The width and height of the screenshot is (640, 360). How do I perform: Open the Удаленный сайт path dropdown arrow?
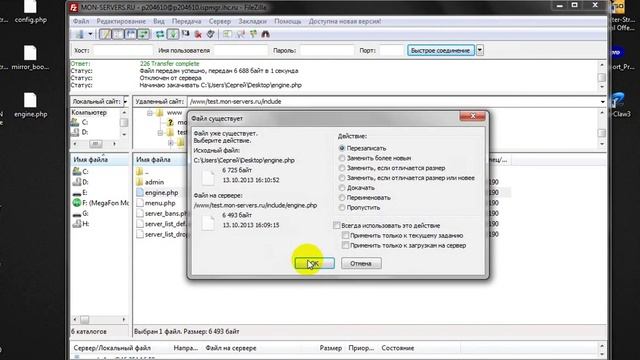[602, 102]
